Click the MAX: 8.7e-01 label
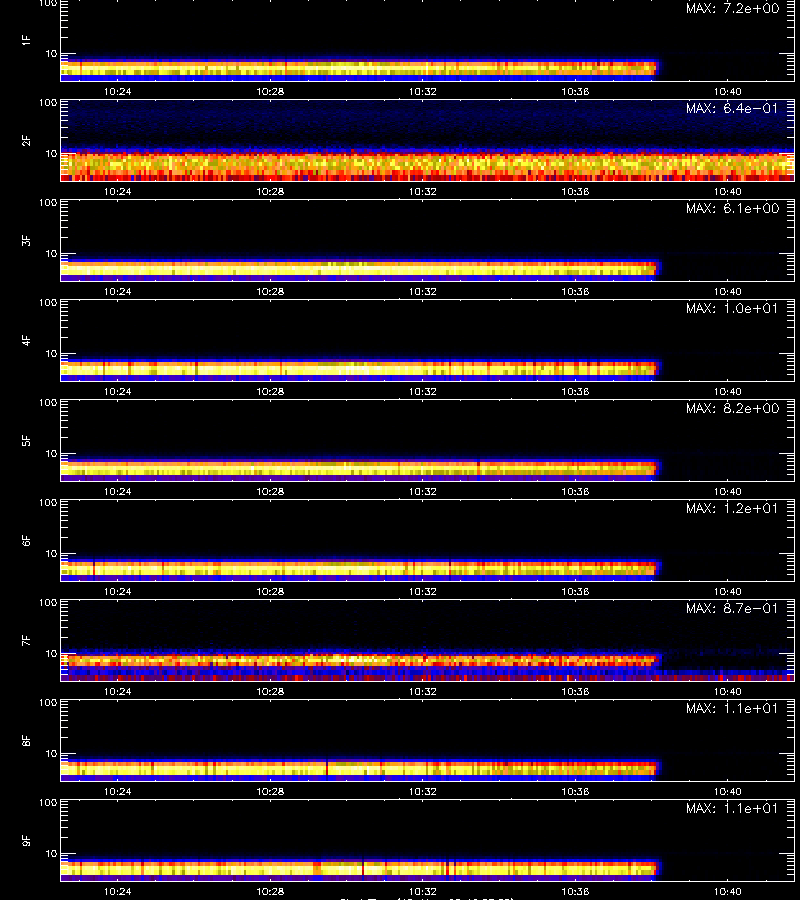 (732, 608)
